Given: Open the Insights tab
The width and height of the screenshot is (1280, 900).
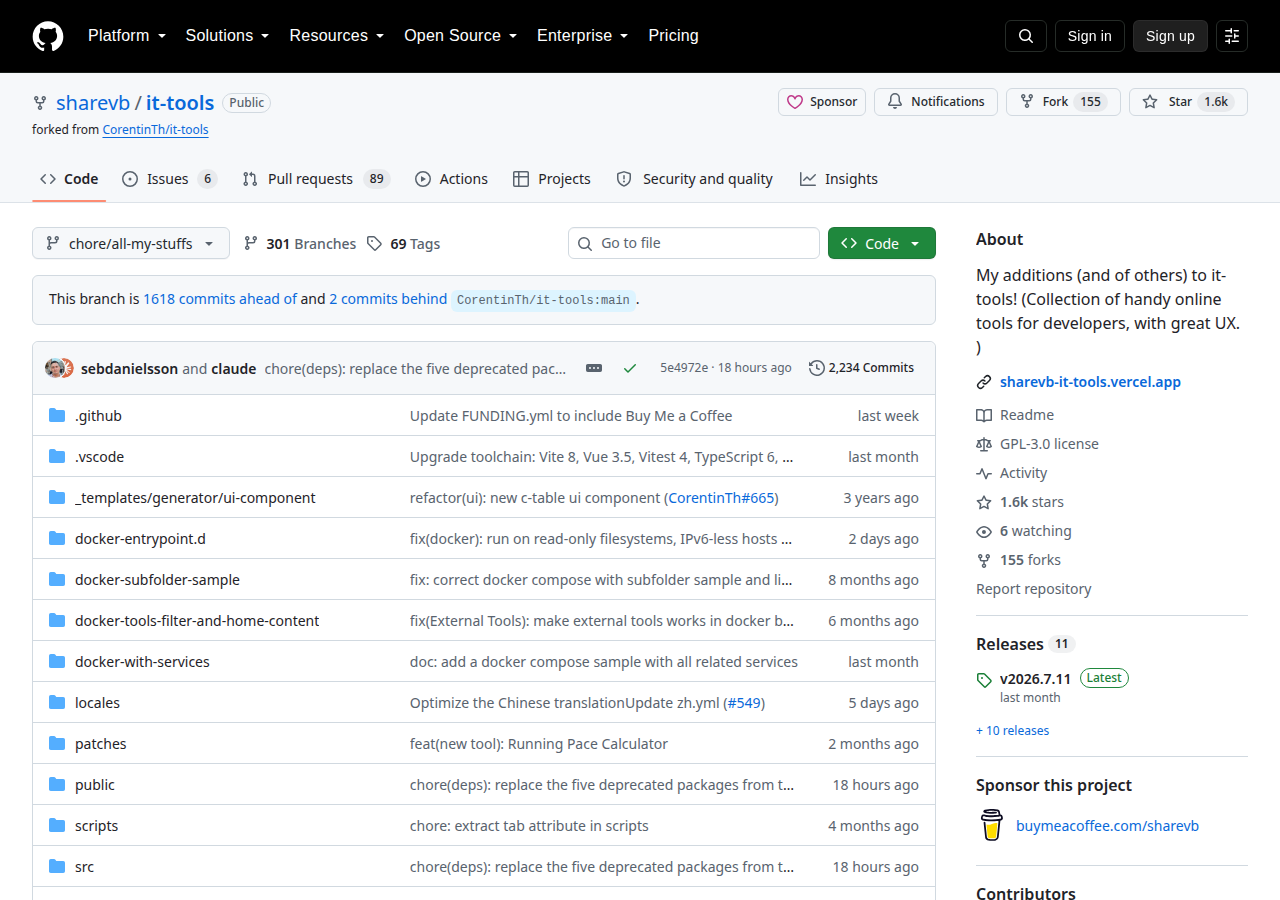Looking at the screenshot, I should [839, 179].
